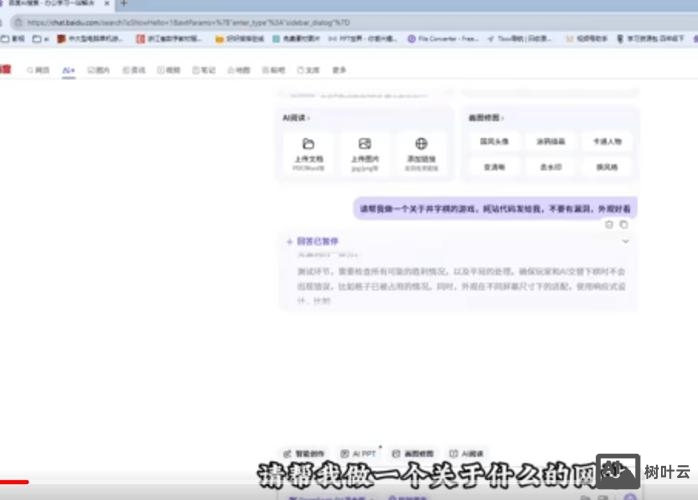
Task: Click the answer paragraph text in the reply
Action: pos(461,285)
